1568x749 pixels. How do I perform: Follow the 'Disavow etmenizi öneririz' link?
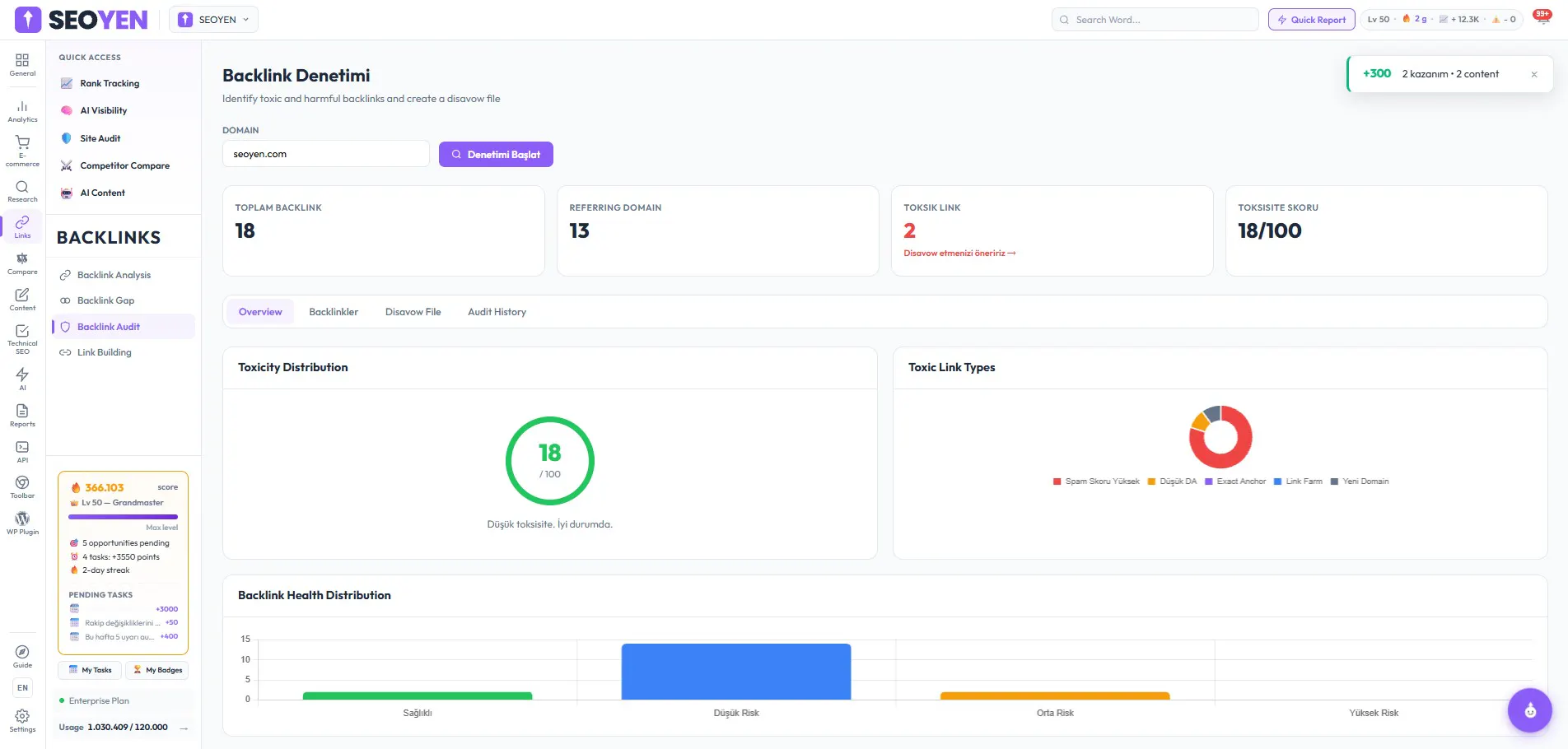(959, 254)
